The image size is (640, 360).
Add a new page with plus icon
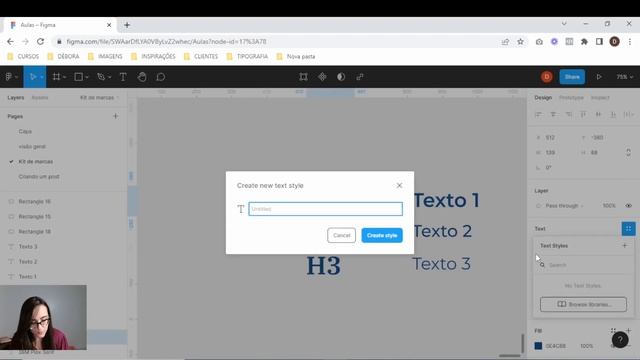[116, 116]
